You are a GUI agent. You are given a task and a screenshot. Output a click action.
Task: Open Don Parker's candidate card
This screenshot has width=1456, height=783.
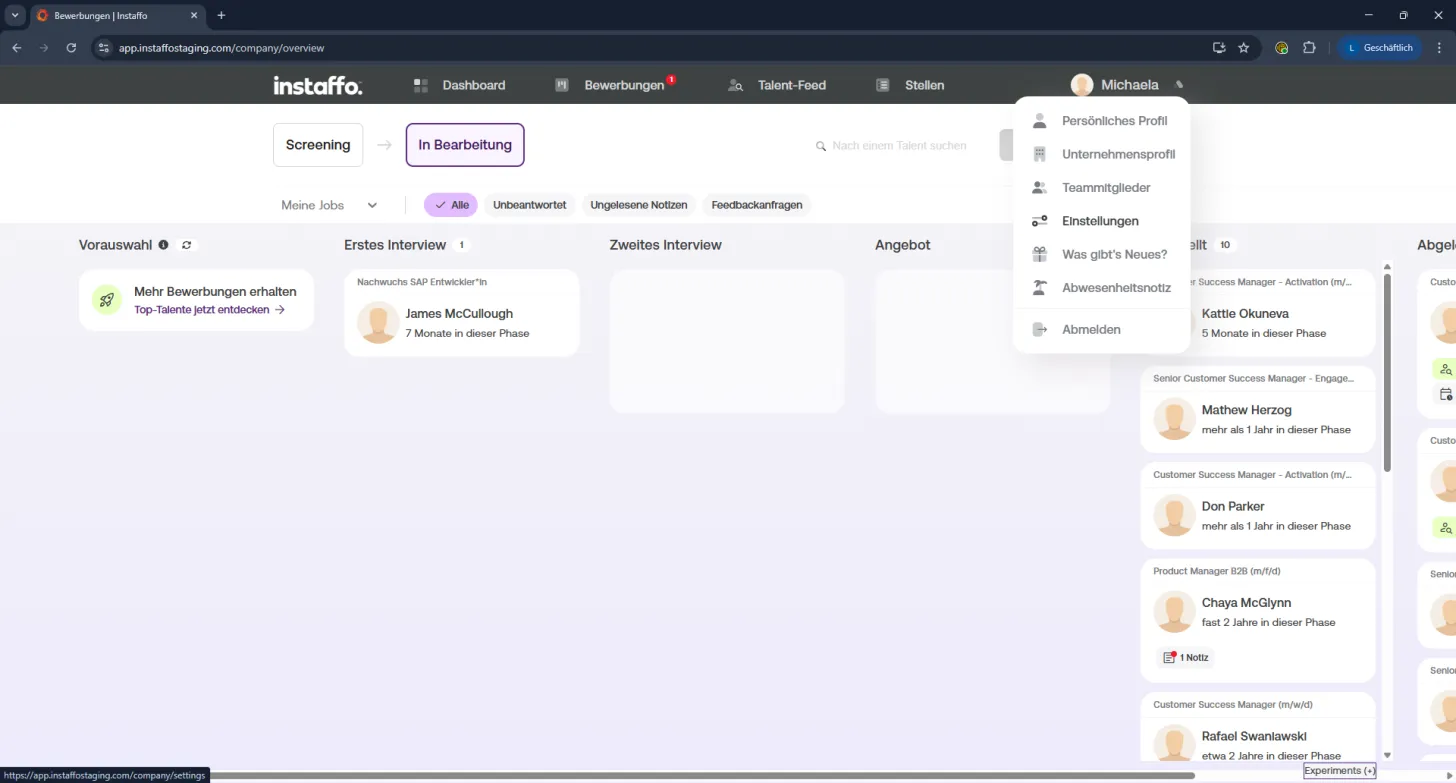(1258, 506)
